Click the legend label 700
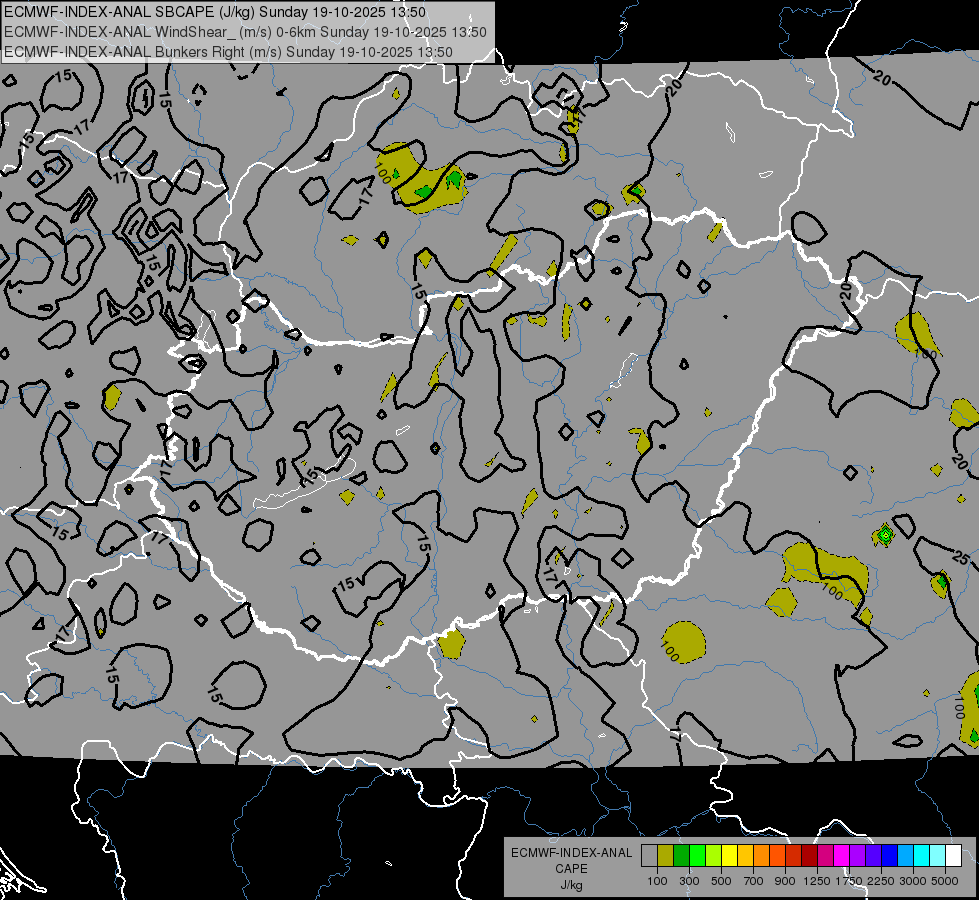979x900 pixels. (754, 881)
